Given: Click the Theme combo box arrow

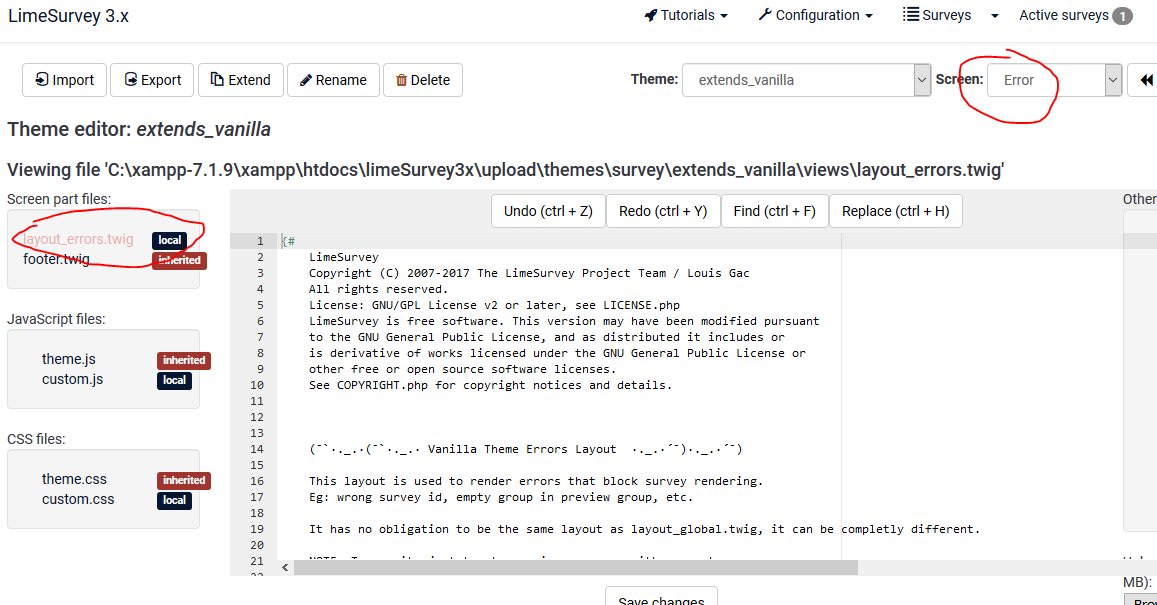Looking at the screenshot, I should point(922,80).
